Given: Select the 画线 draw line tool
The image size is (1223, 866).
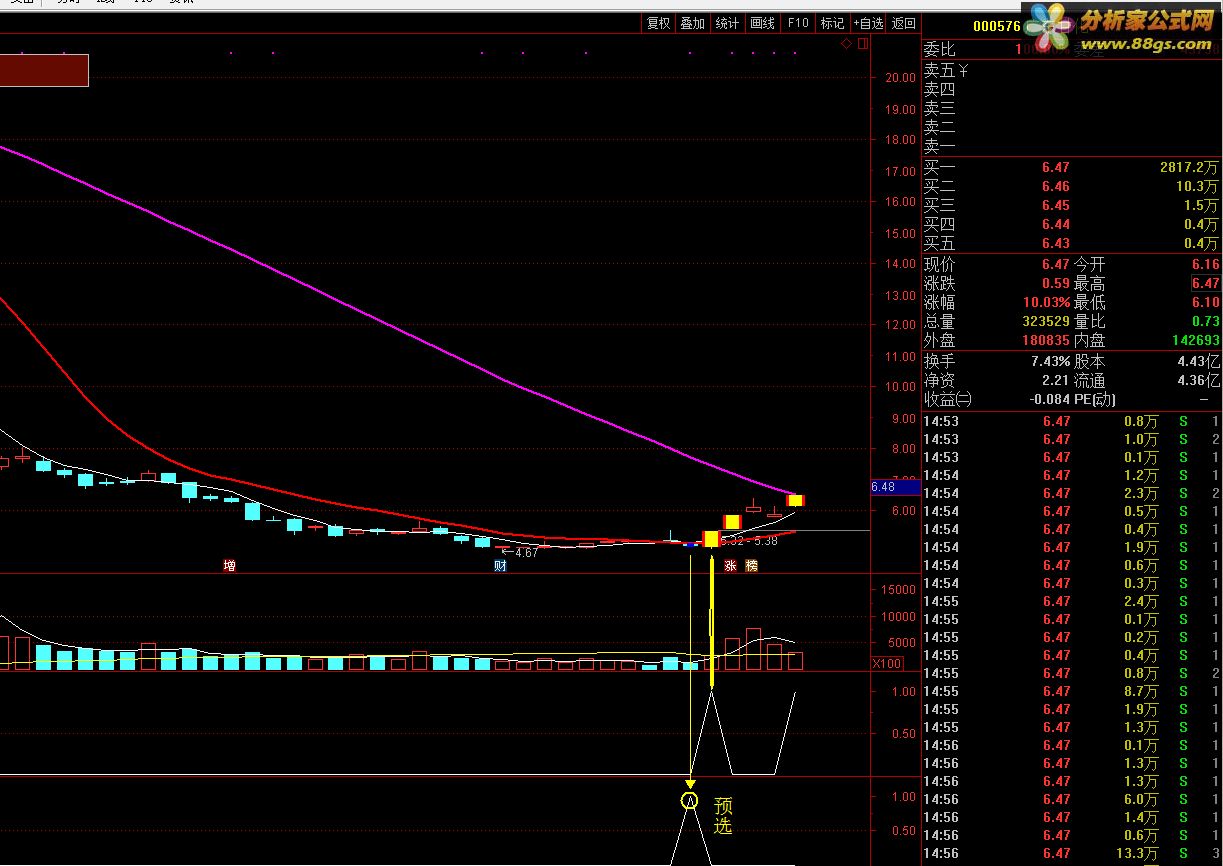Looking at the screenshot, I should point(762,23).
